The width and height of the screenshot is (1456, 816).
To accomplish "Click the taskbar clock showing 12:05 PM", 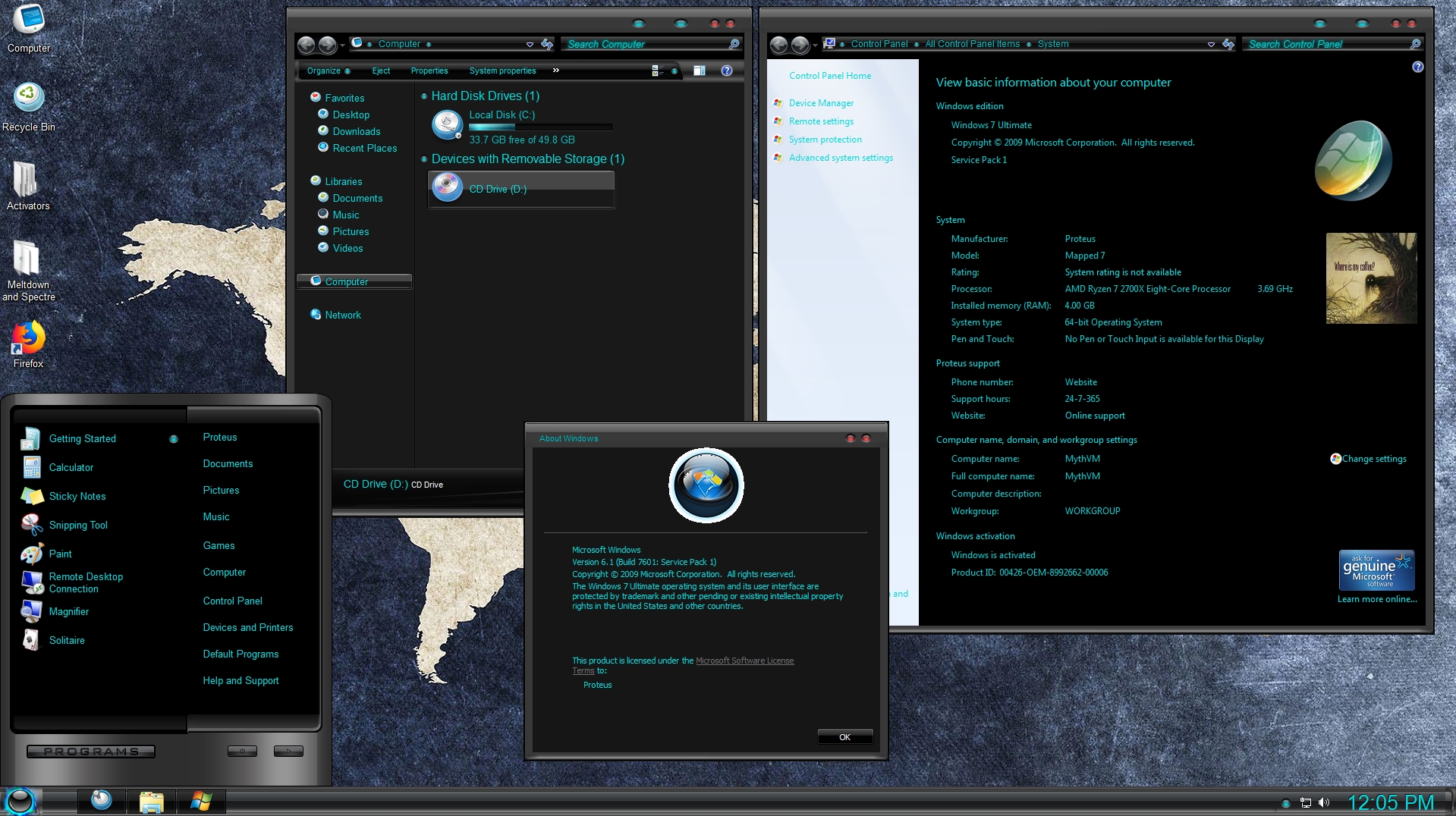I will pos(1391,802).
